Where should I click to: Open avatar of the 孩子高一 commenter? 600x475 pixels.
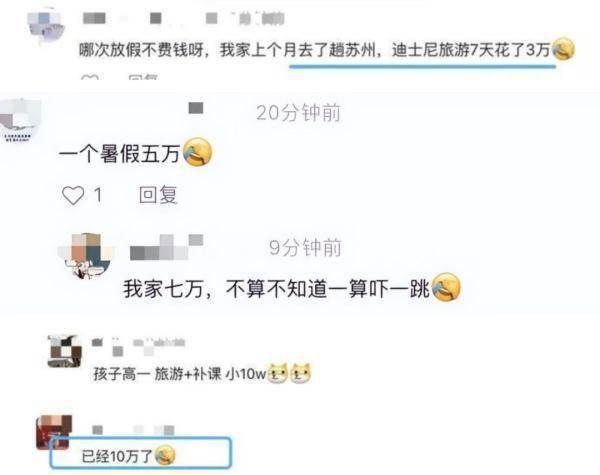pos(65,351)
